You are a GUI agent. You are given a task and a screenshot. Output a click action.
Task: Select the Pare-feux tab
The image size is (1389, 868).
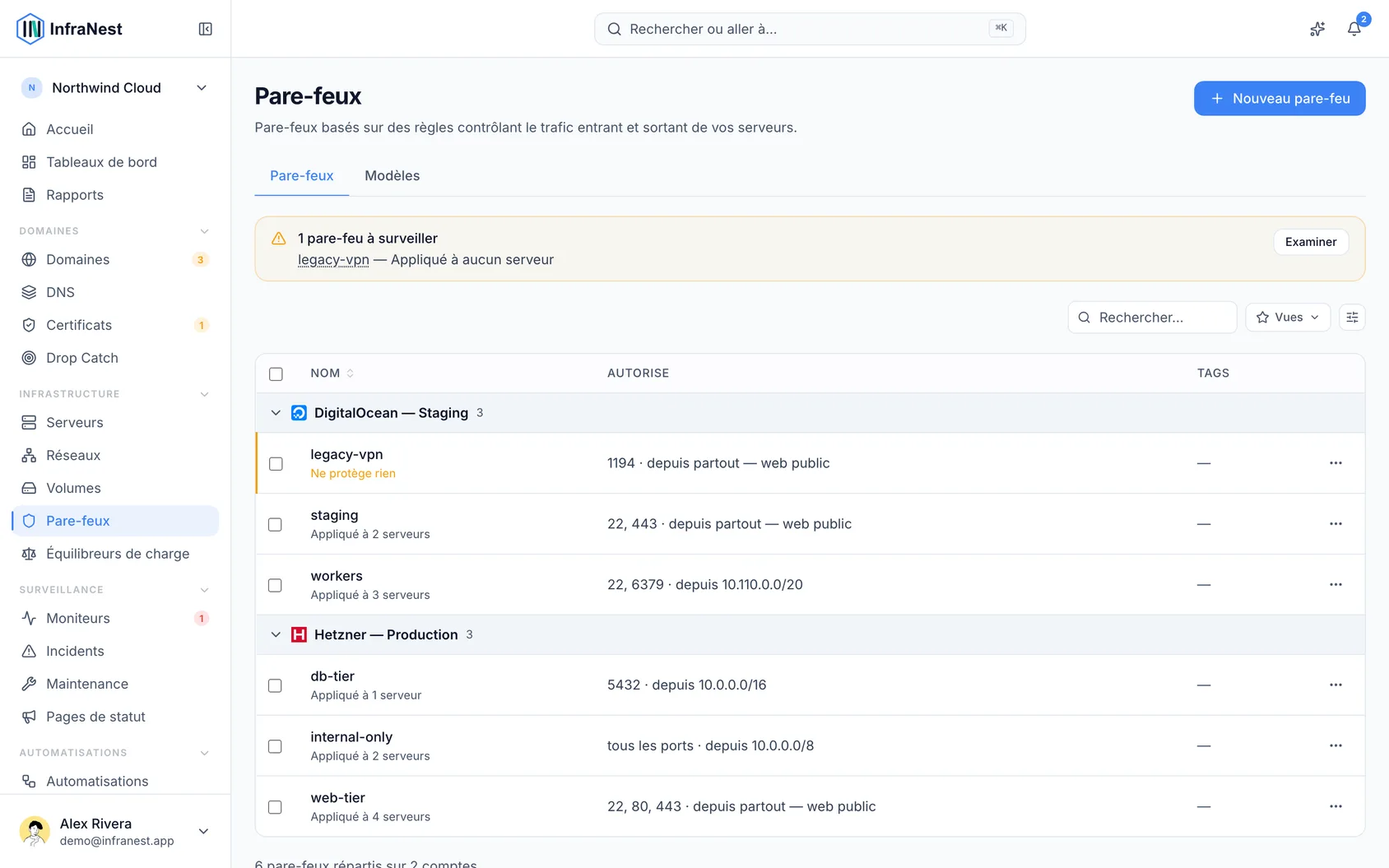pos(302,176)
